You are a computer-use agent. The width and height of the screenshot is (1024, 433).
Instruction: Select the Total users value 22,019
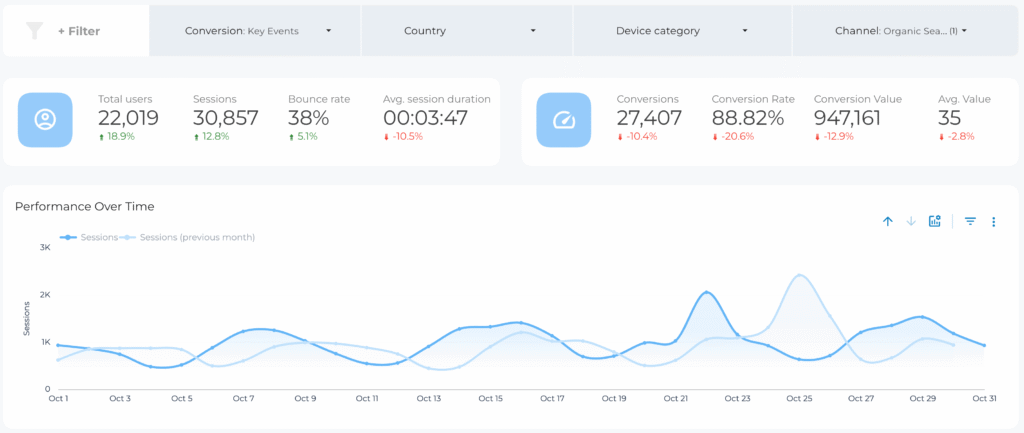tap(128, 118)
